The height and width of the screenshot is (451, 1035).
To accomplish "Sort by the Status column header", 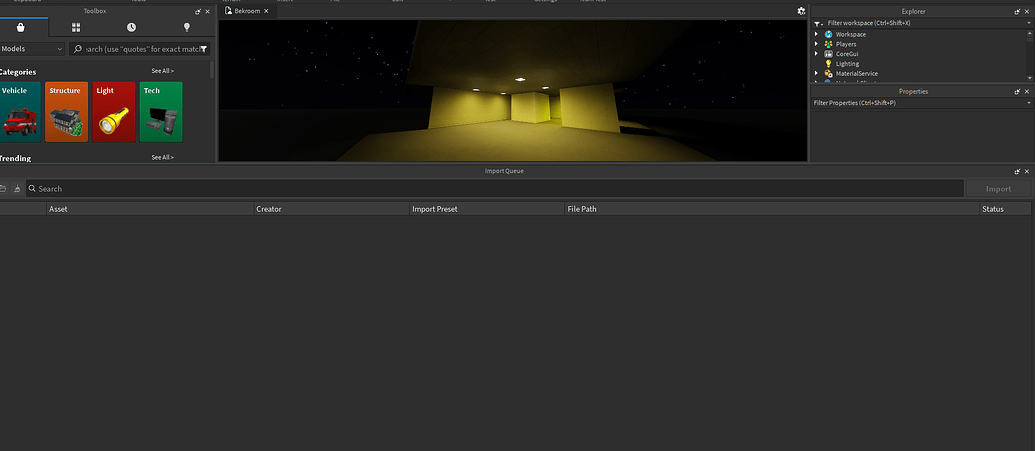I will tap(1005, 209).
